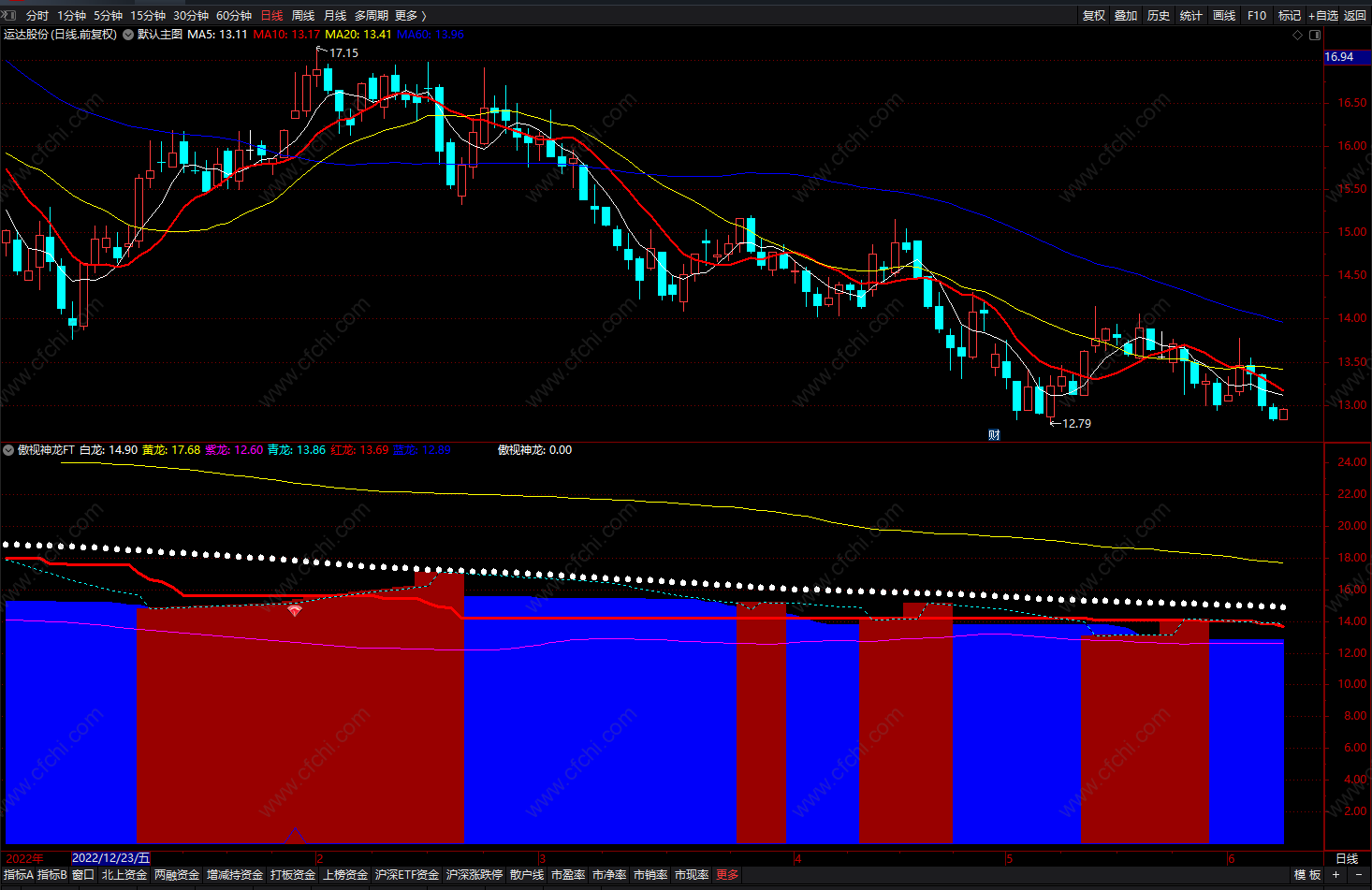The image size is (1372, 890).
Task: Click the 复权 adjustment button
Action: pyautogui.click(x=1094, y=15)
